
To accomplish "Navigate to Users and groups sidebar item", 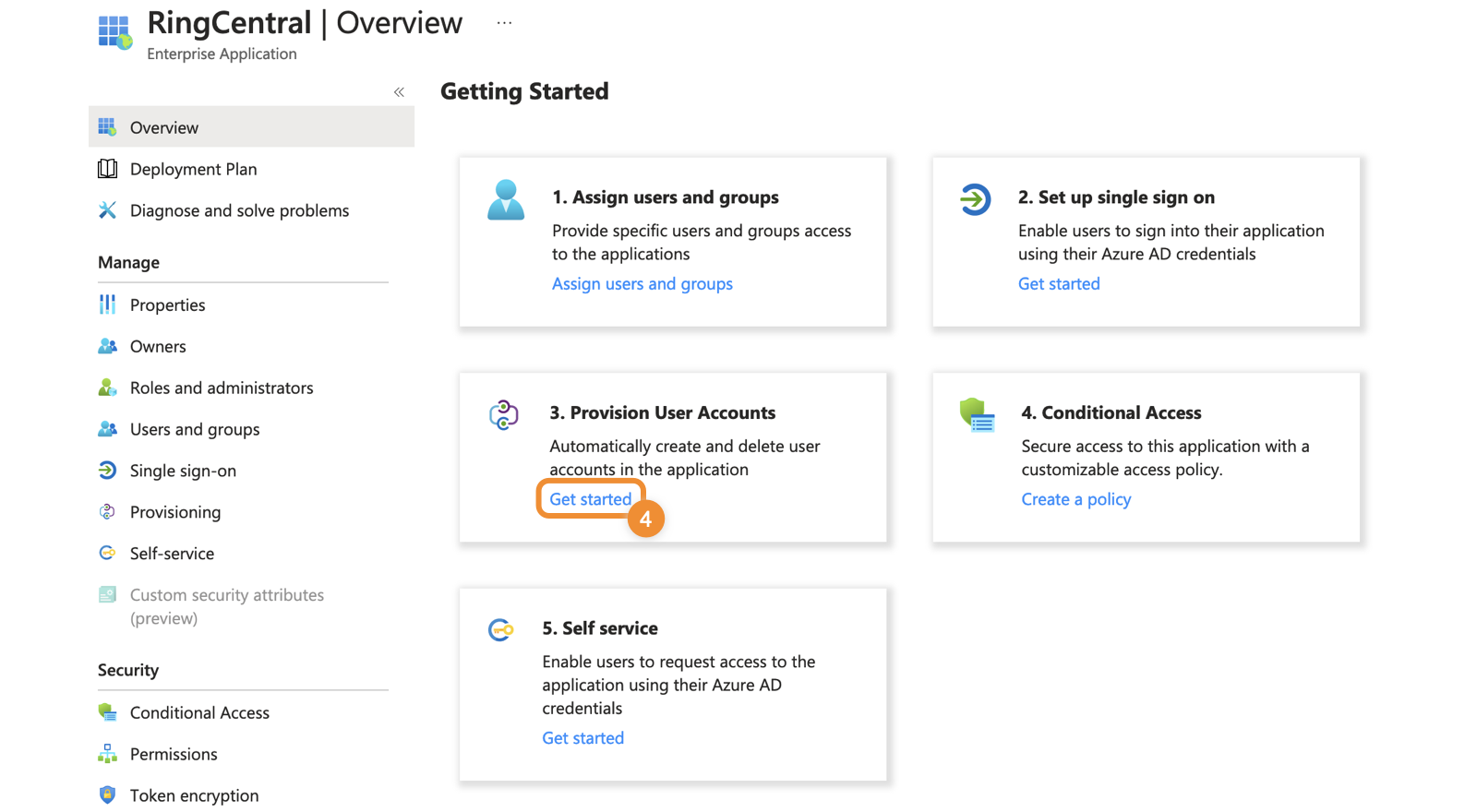I will tap(195, 429).
